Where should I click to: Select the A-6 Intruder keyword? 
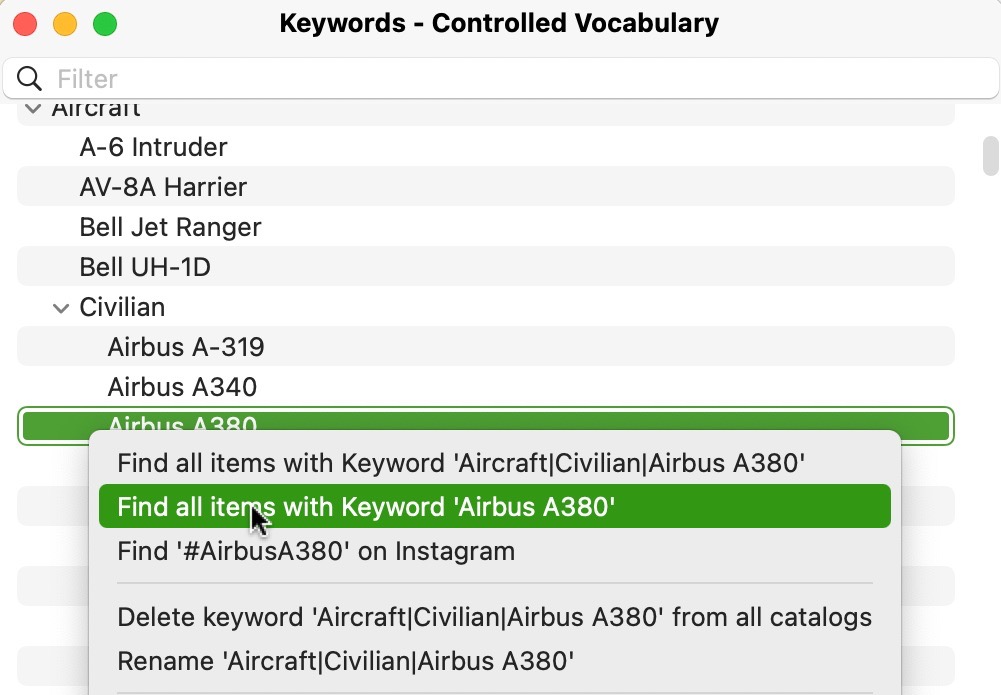(x=153, y=147)
